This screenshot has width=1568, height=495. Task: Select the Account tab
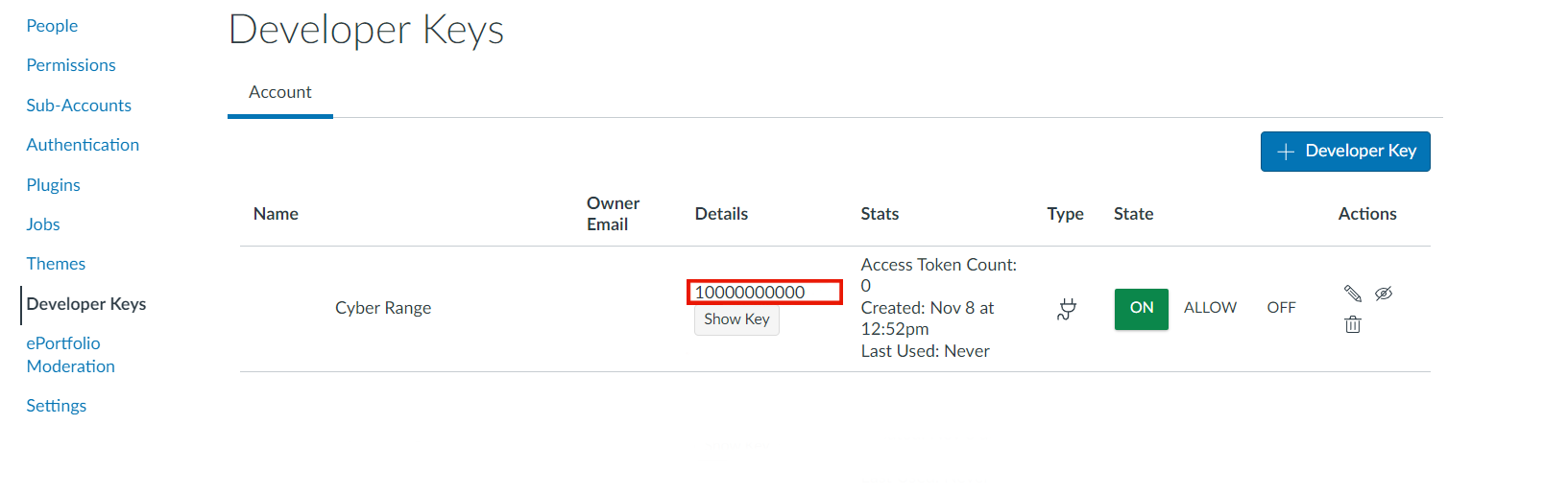(280, 92)
